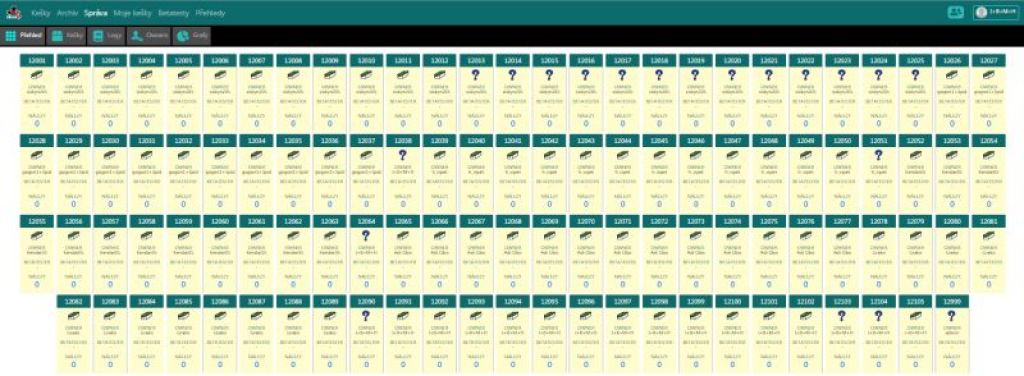Click the cache icon on card 12001
This screenshot has width=1024, height=376.
tap(37, 75)
